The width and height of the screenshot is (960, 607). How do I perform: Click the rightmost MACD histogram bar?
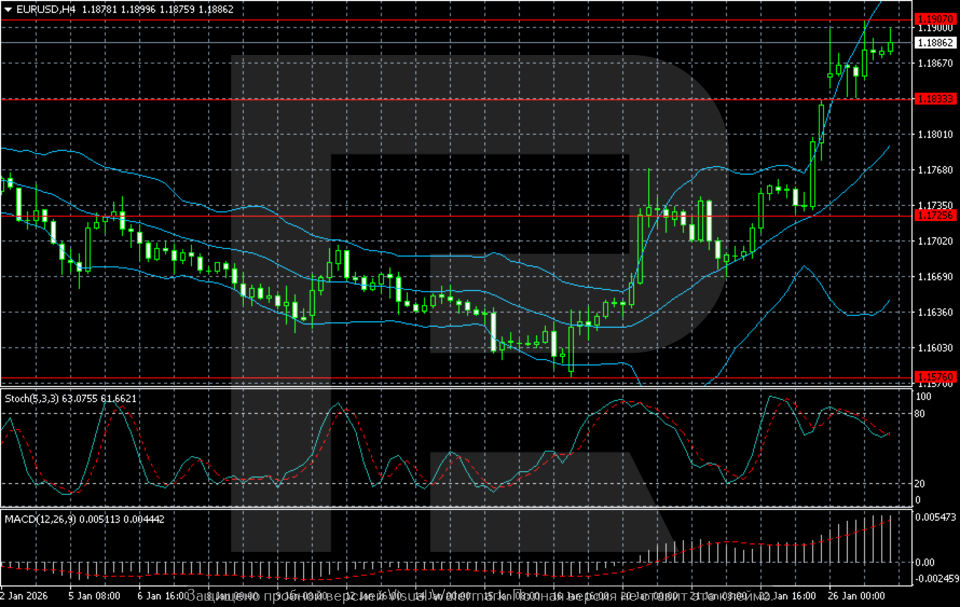pyautogui.click(x=889, y=539)
